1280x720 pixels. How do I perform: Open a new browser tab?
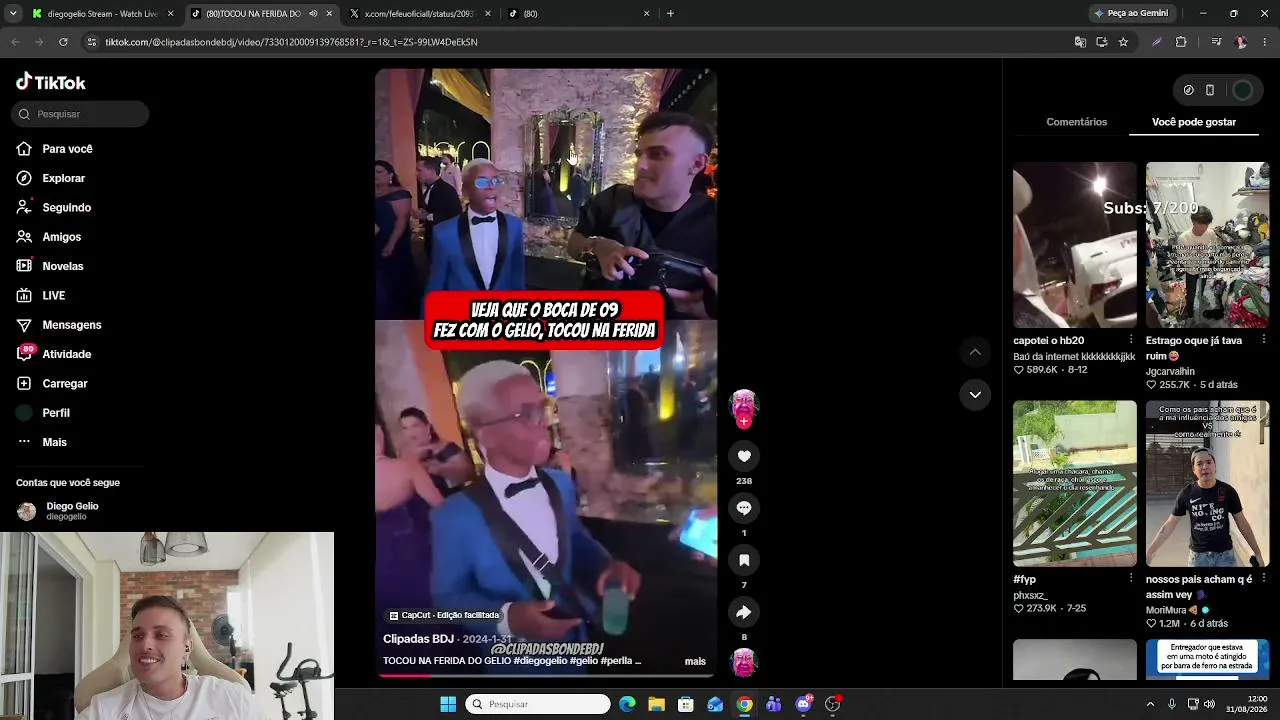coord(670,14)
